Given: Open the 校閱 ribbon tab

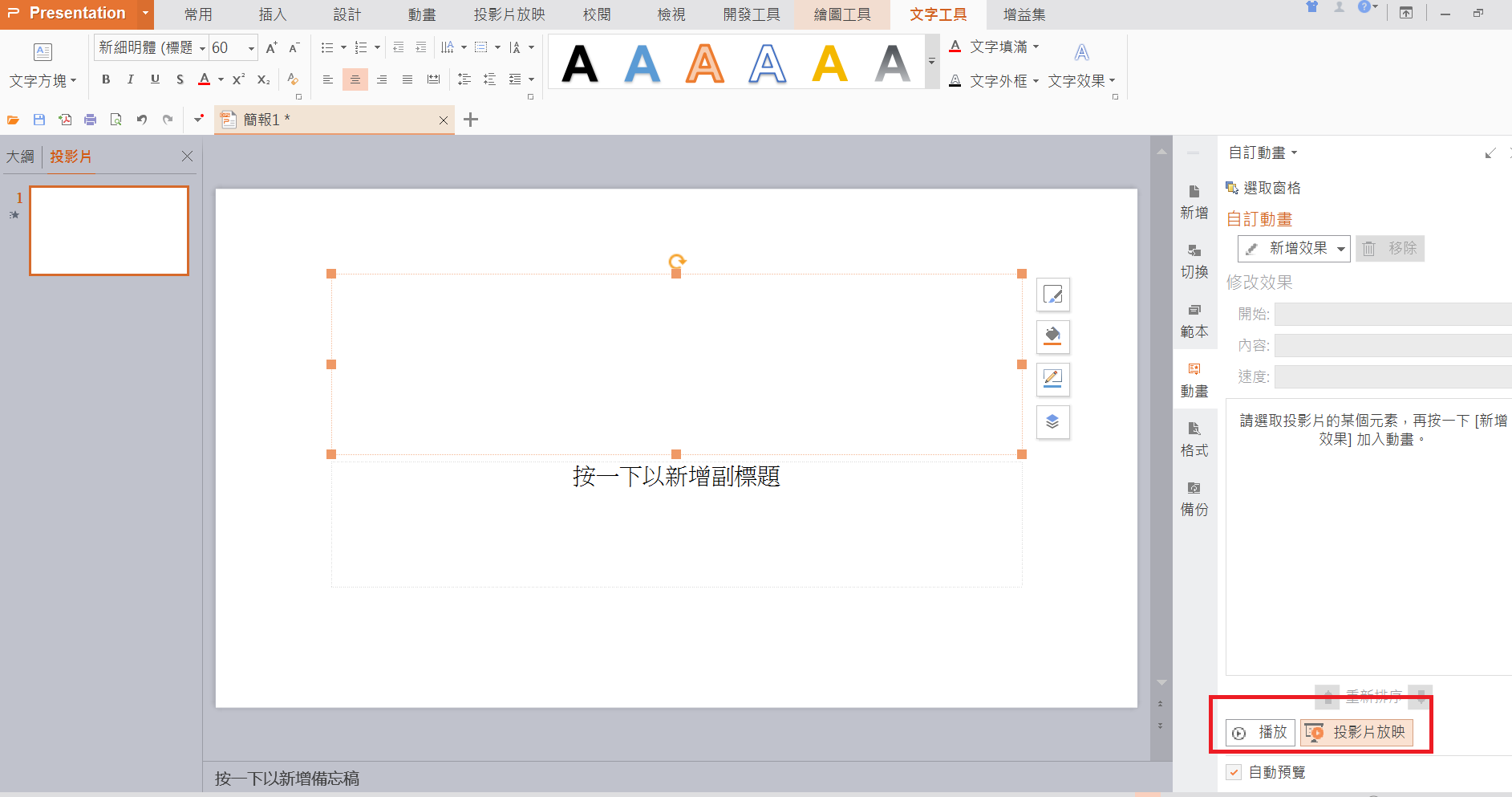Looking at the screenshot, I should pos(597,14).
